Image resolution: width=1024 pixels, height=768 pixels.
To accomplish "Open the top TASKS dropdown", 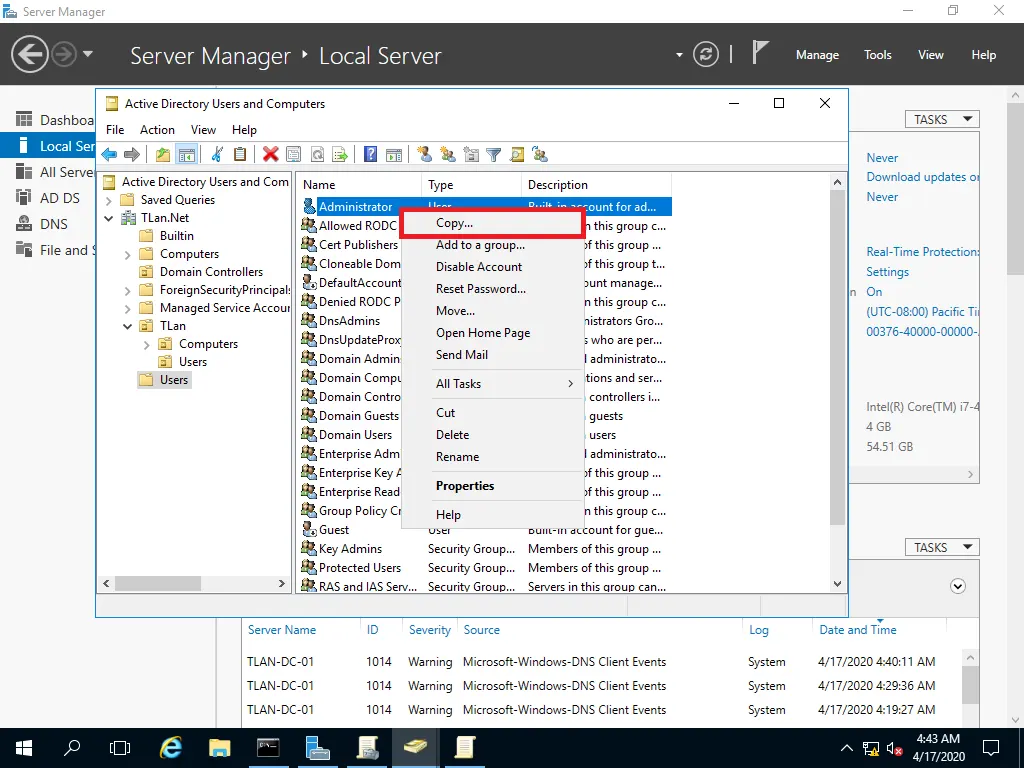I will point(942,120).
